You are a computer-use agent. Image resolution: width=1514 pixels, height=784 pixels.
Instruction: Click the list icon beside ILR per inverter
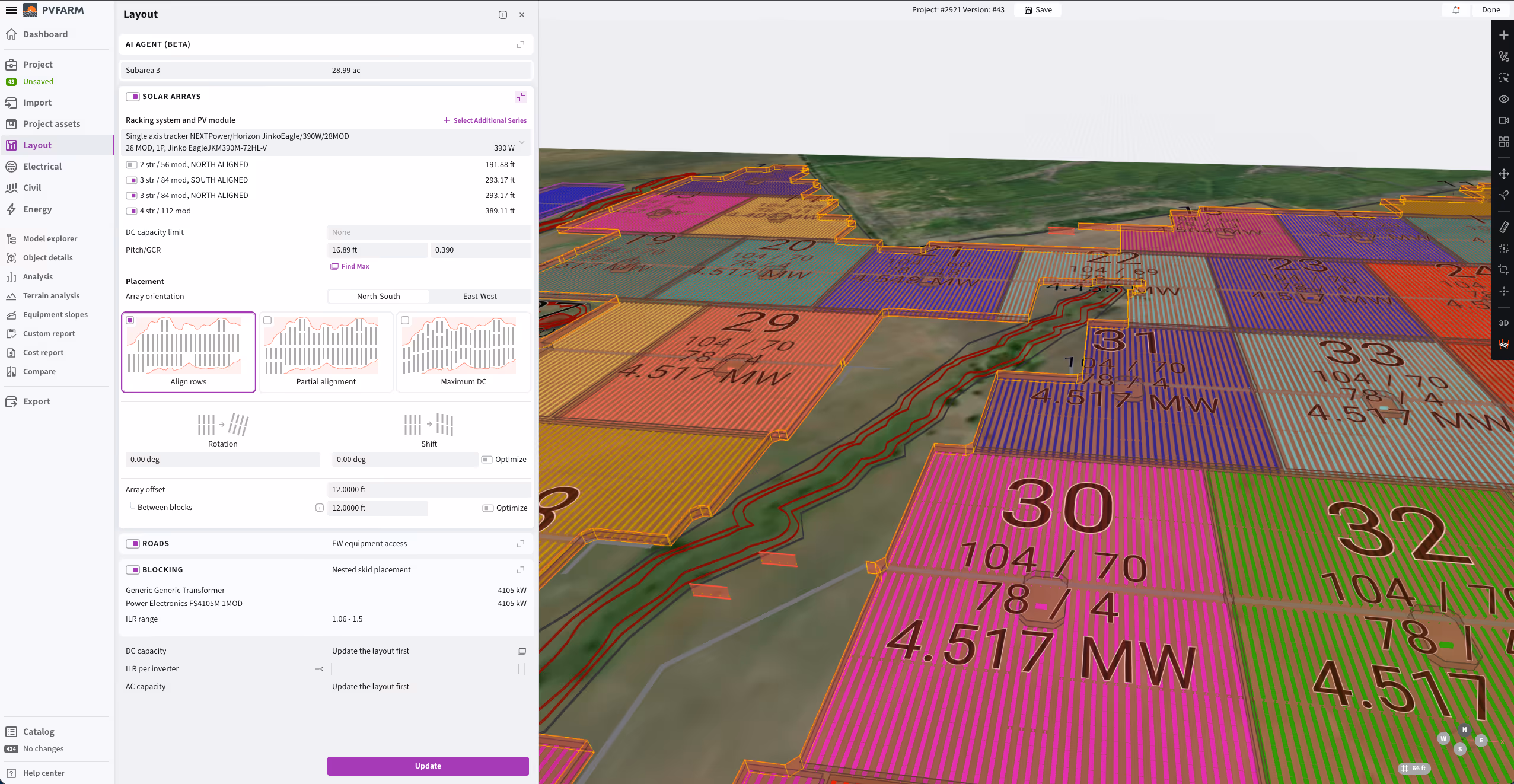click(319, 669)
